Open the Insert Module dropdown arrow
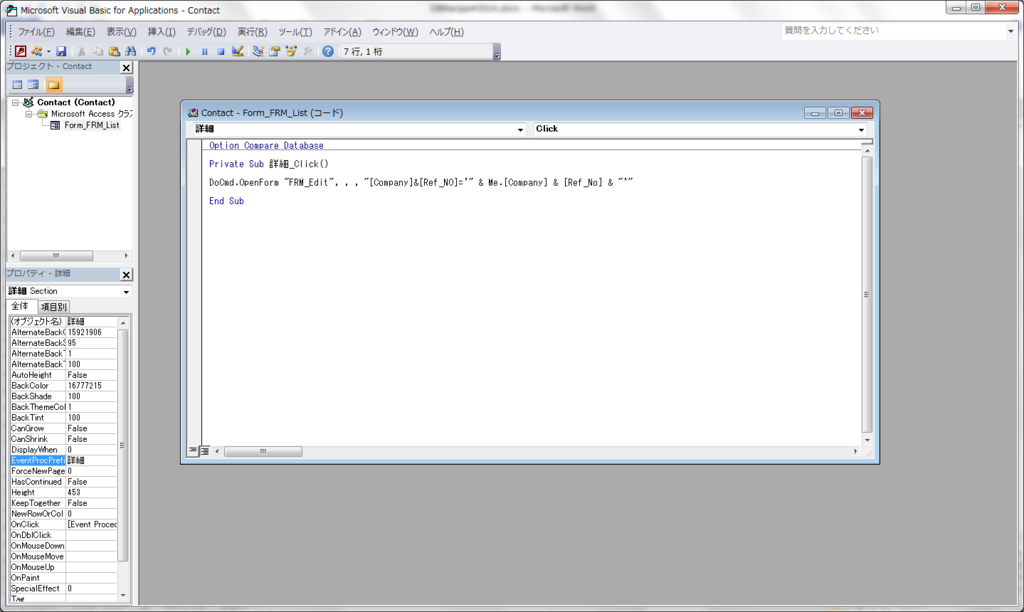Viewport: 1024px width, 612px height. [x=48, y=51]
